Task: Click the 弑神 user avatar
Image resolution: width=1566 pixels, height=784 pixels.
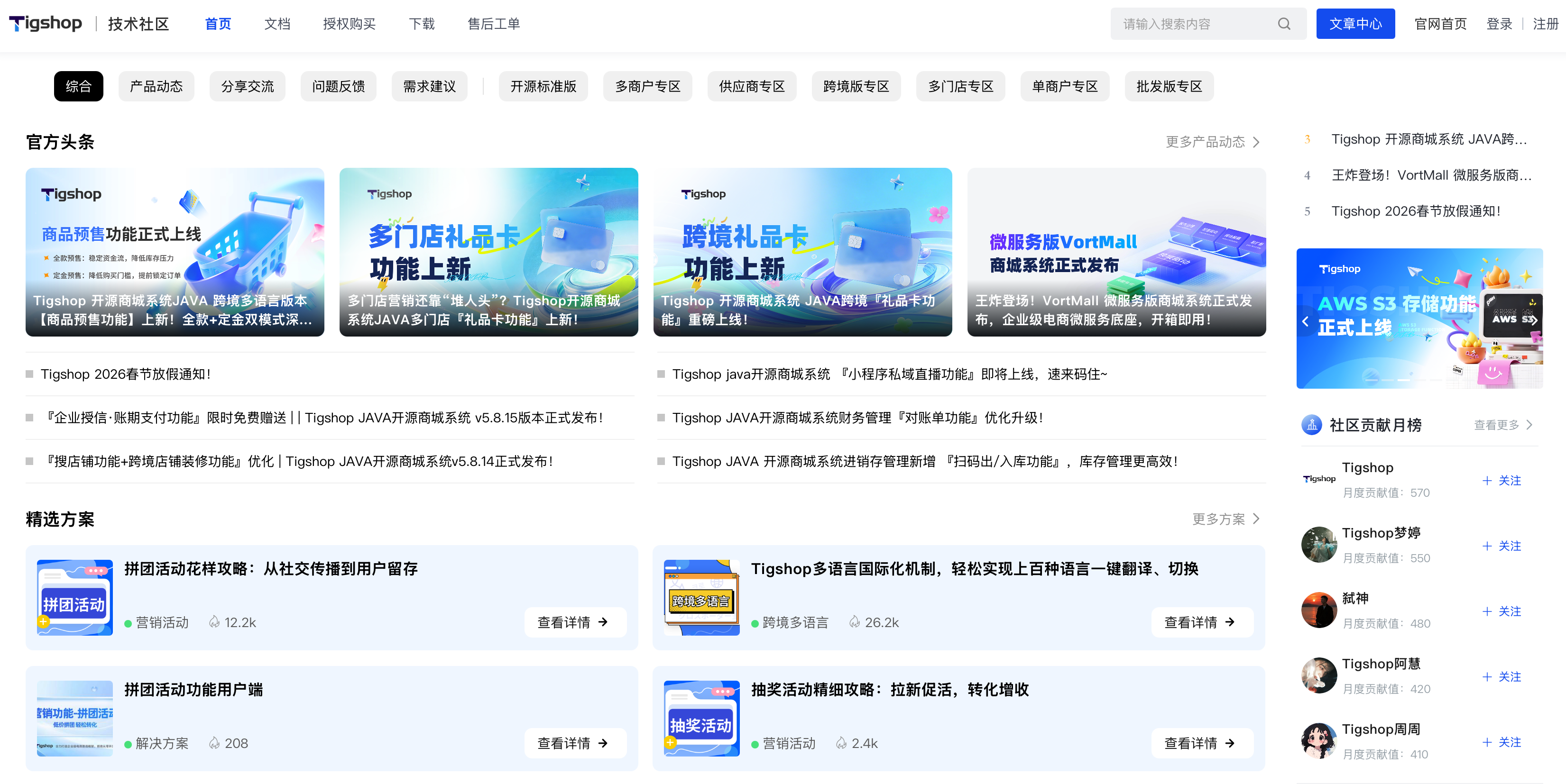Action: click(1319, 610)
